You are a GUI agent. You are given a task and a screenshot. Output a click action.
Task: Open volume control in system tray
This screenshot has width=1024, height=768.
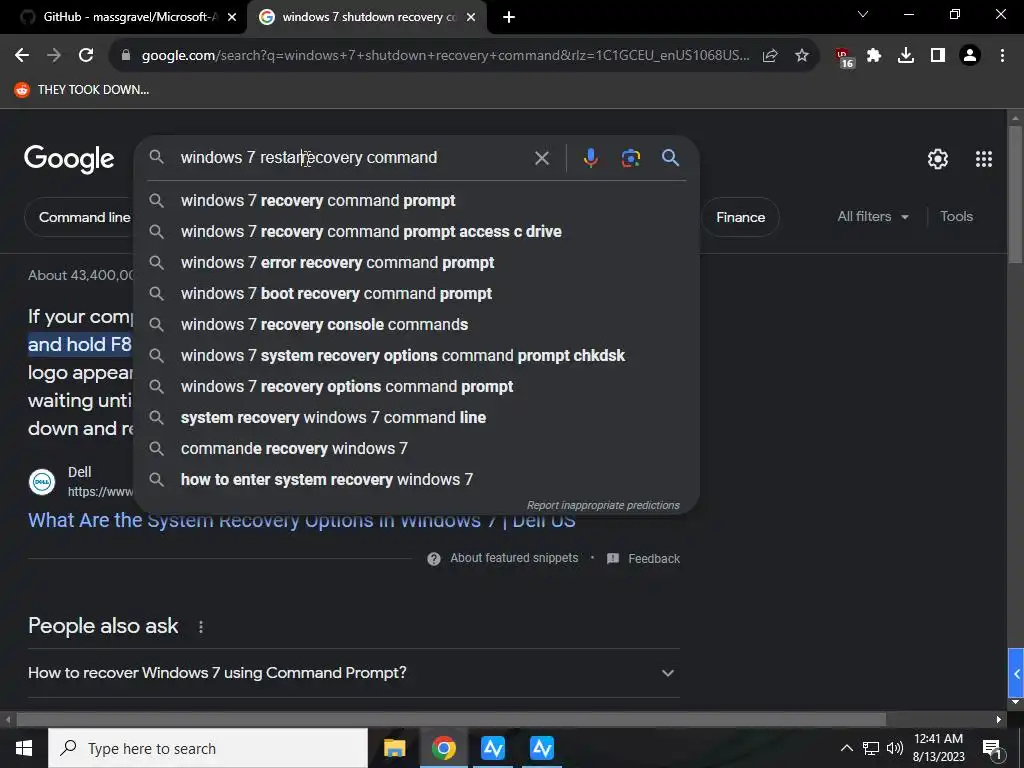(895, 748)
